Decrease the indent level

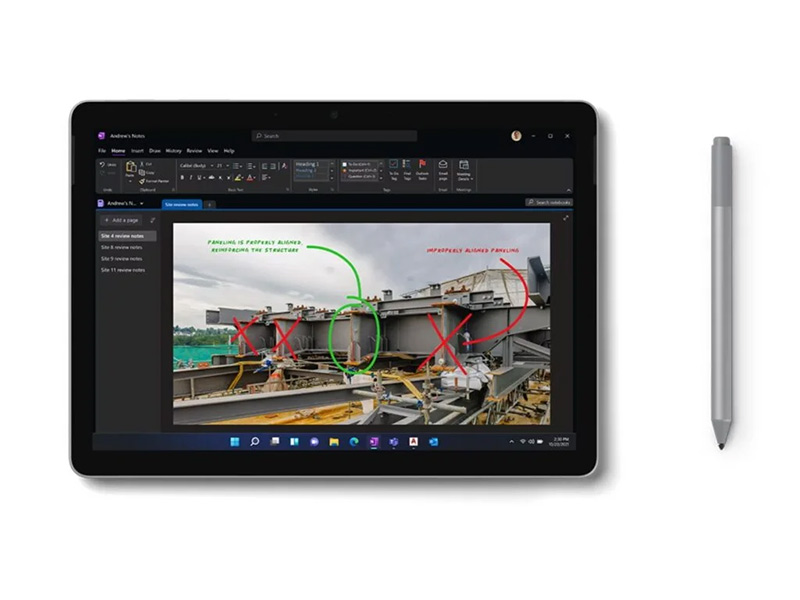[264, 166]
